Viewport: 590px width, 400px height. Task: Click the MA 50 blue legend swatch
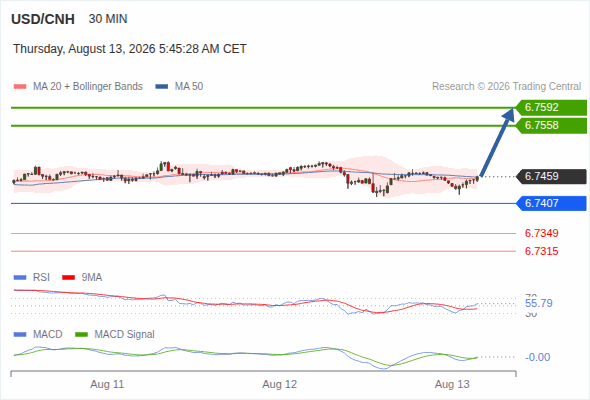click(162, 87)
